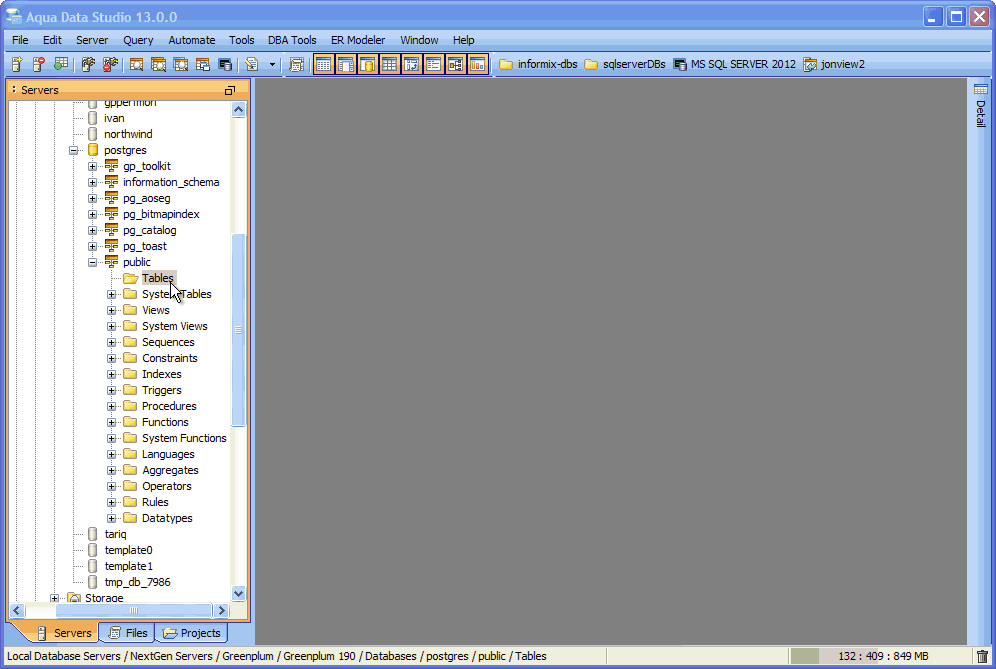996x669 pixels.
Task: Open the Automate menu
Action: (x=192, y=40)
